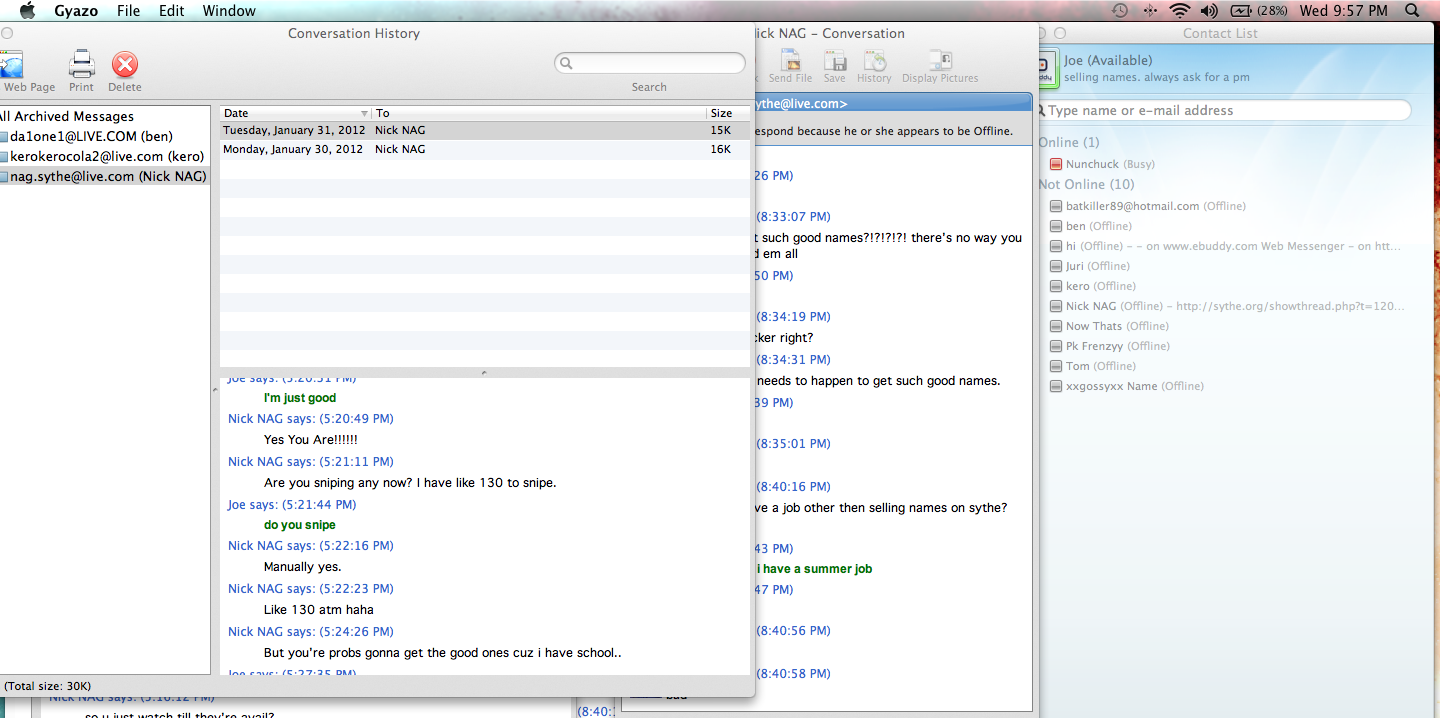The image size is (1440, 718).
Task: Click Juri's offline status icon
Action: coord(1056,266)
